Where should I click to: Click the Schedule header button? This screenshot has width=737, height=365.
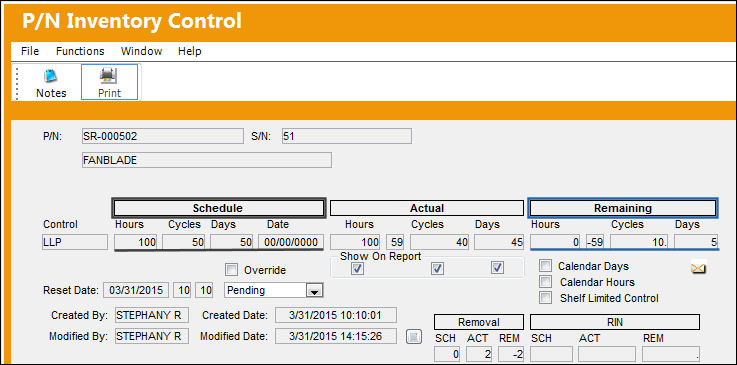click(x=218, y=208)
